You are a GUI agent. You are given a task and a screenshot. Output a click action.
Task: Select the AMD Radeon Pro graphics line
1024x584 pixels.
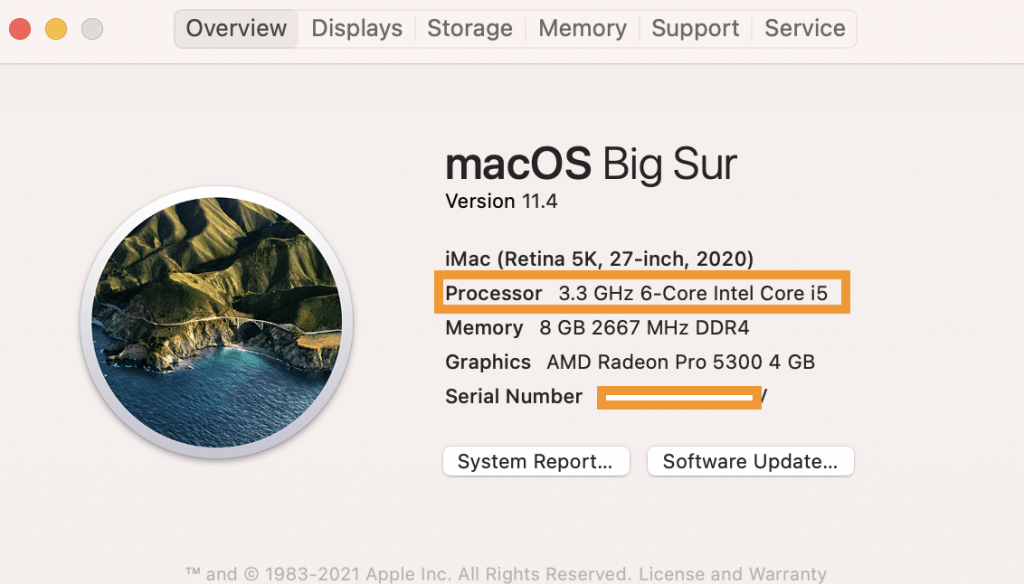pyautogui.click(x=630, y=362)
